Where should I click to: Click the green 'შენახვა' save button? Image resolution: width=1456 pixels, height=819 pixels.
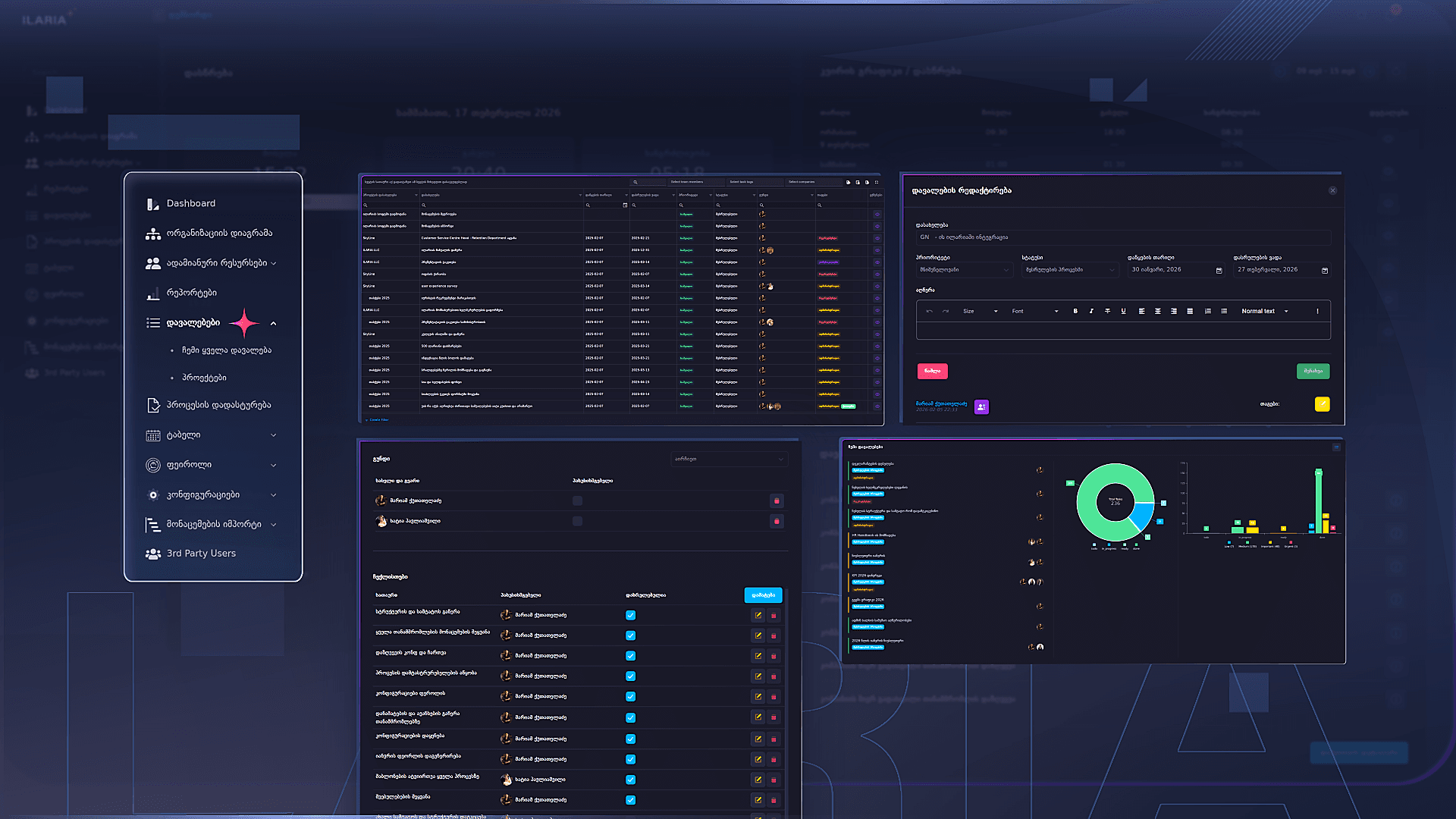(x=1313, y=371)
